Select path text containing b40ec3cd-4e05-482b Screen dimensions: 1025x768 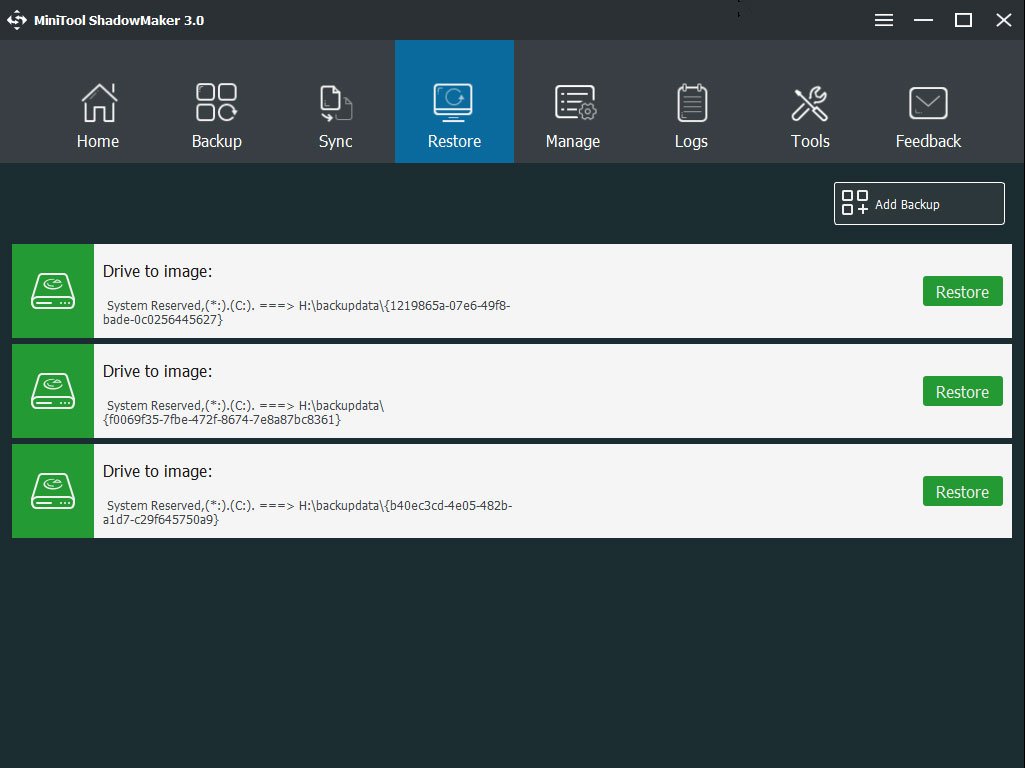307,512
